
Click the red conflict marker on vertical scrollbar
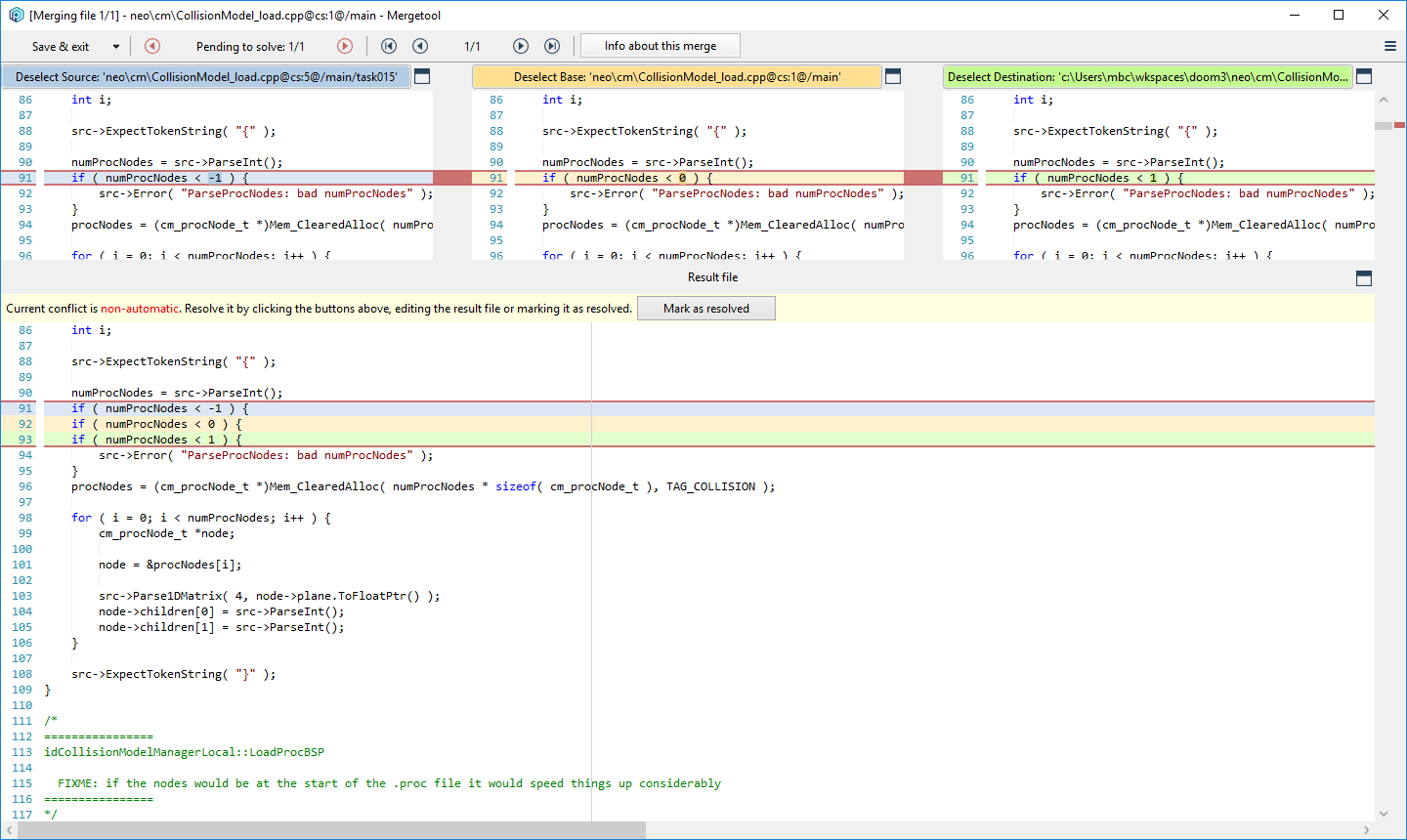pos(1401,125)
